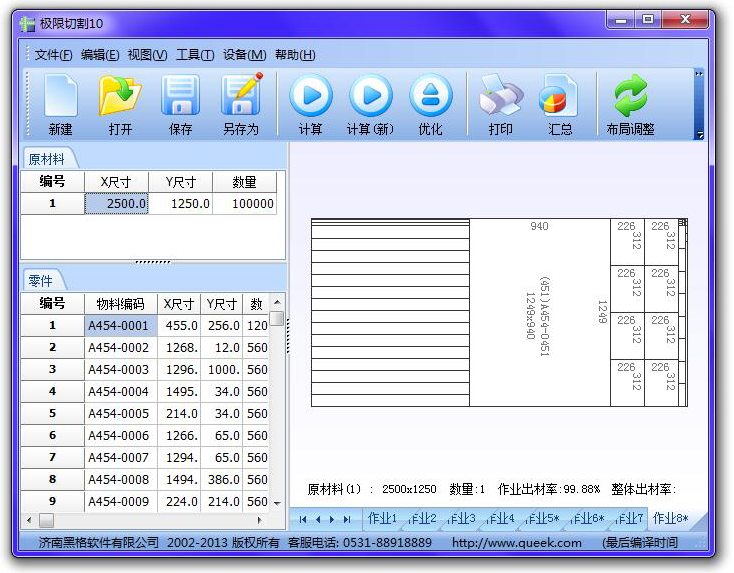Click raw material 数量 column header
Viewport: 734px width, 573px height.
coord(245,182)
